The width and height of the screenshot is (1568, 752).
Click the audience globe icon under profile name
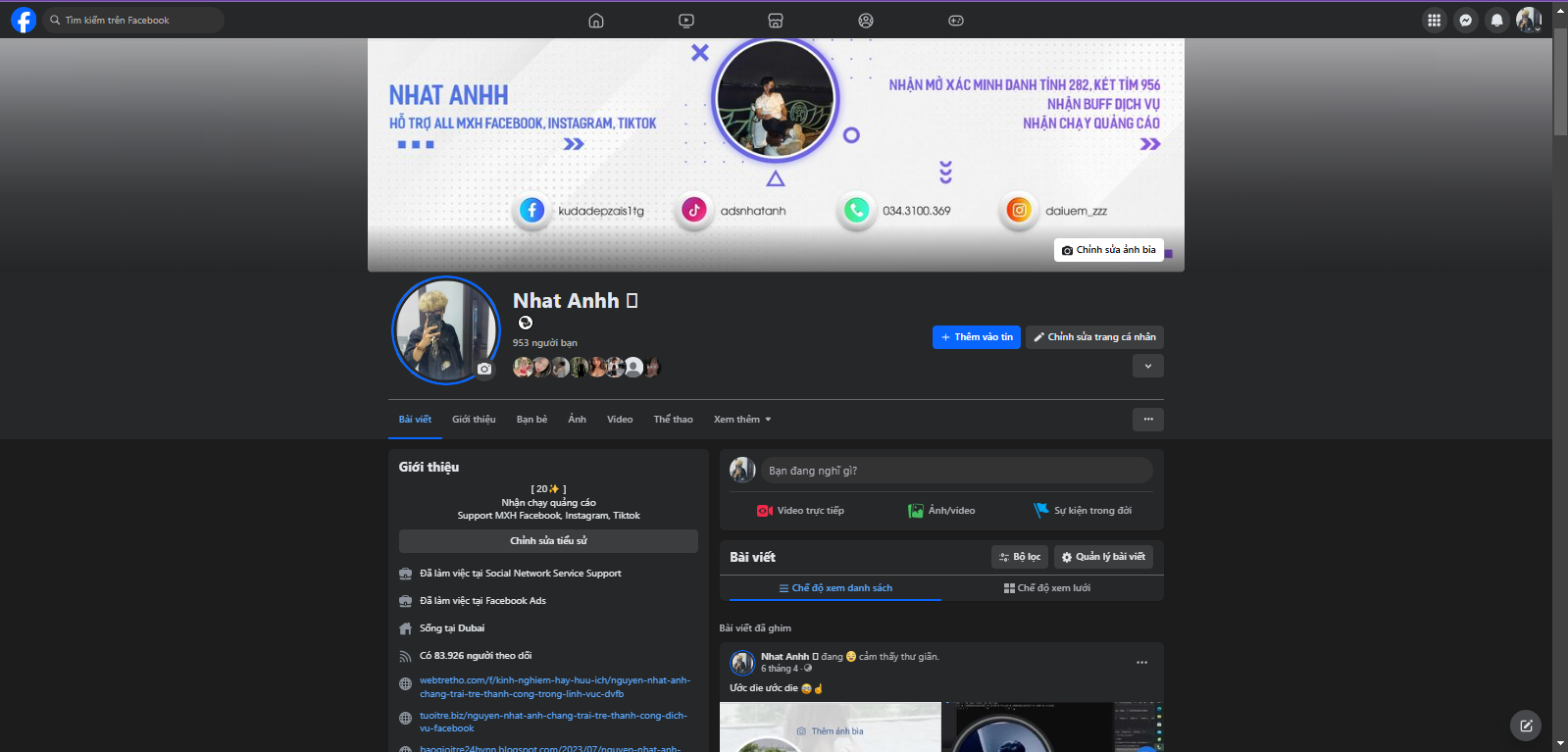[526, 323]
